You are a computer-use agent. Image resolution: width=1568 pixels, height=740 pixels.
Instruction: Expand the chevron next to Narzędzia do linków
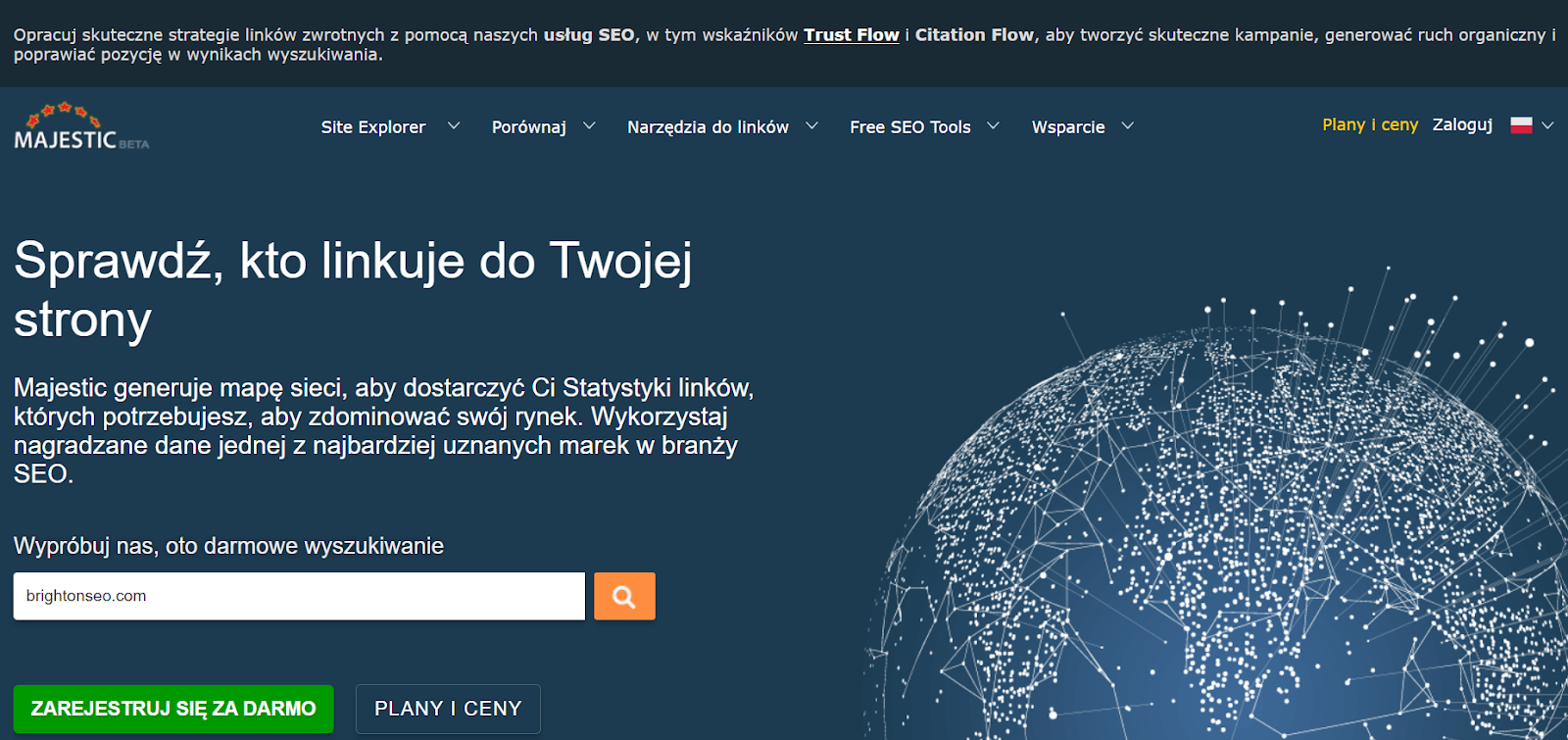[811, 125]
